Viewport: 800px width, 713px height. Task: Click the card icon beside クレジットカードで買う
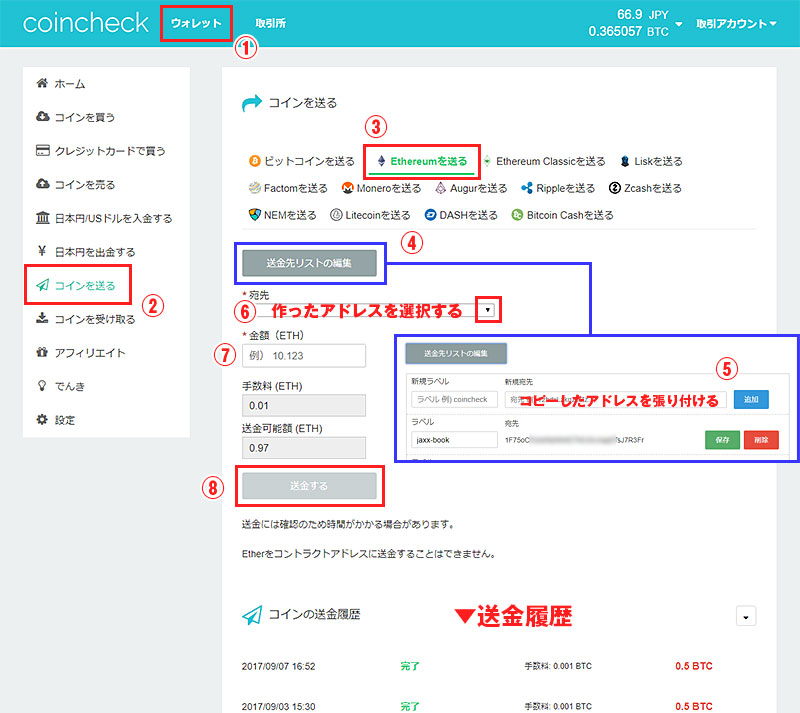[x=42, y=150]
